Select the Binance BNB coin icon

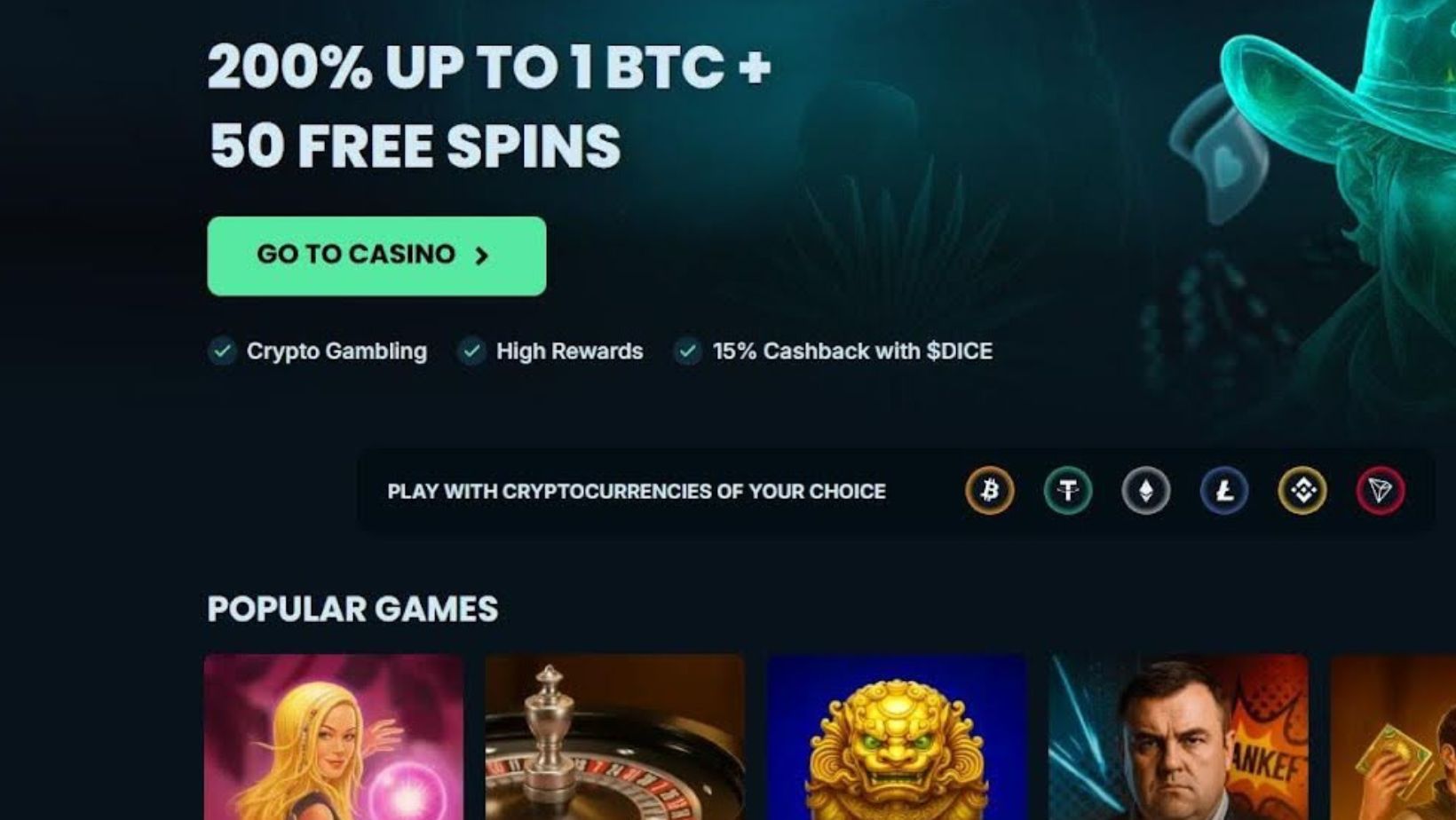tap(1302, 490)
